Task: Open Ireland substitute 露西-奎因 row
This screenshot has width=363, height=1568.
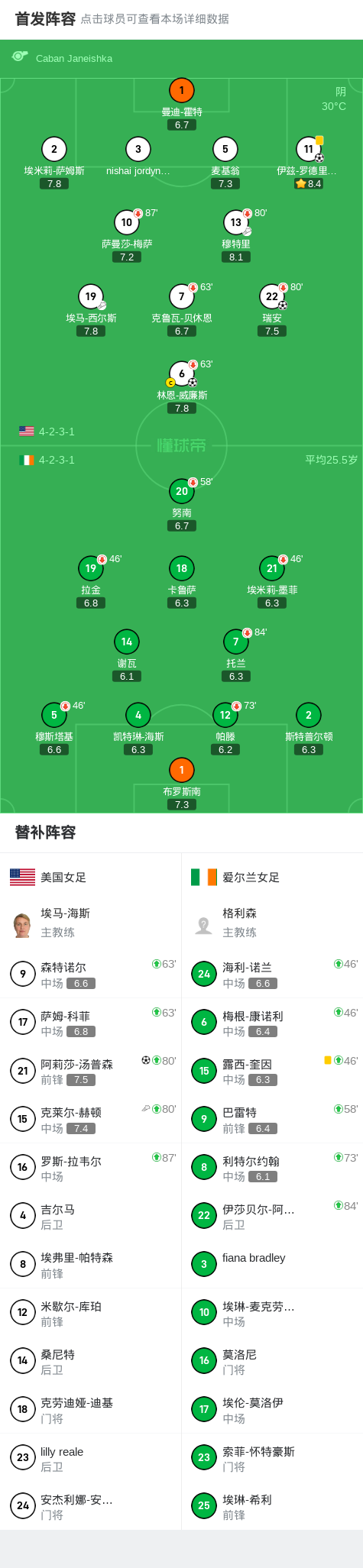Action: (x=272, y=1071)
